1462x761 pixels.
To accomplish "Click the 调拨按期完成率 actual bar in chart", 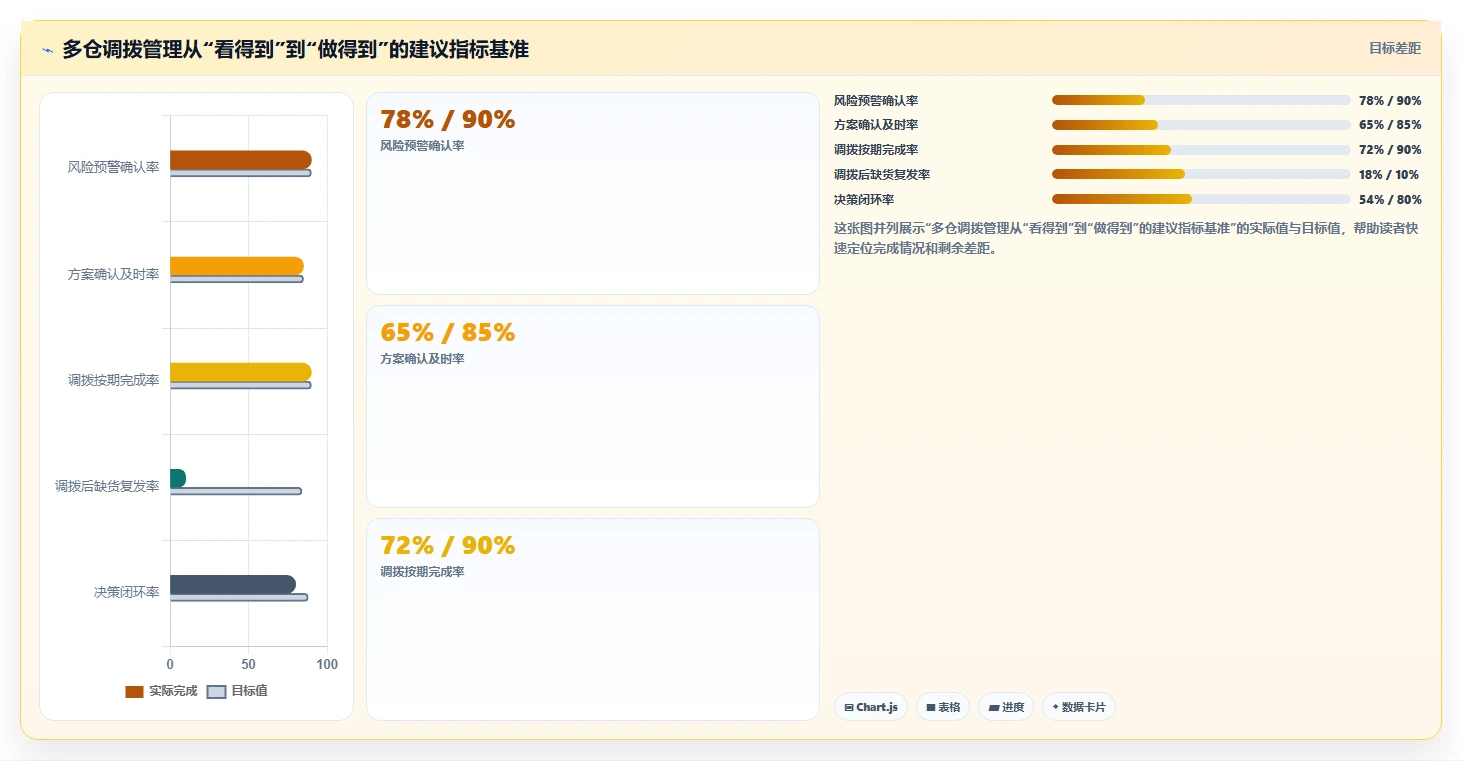I will point(241,372).
